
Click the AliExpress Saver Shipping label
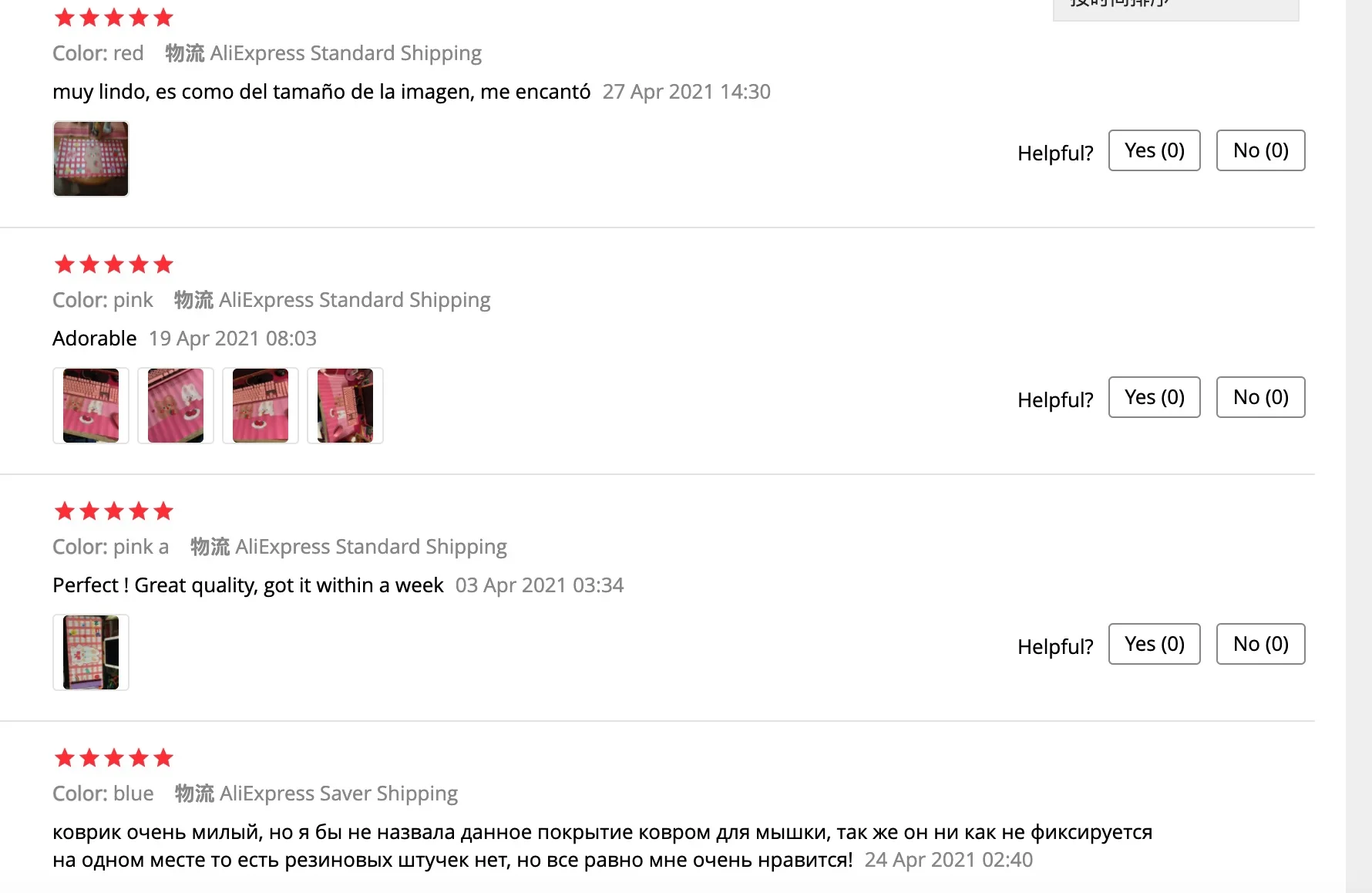(x=338, y=794)
